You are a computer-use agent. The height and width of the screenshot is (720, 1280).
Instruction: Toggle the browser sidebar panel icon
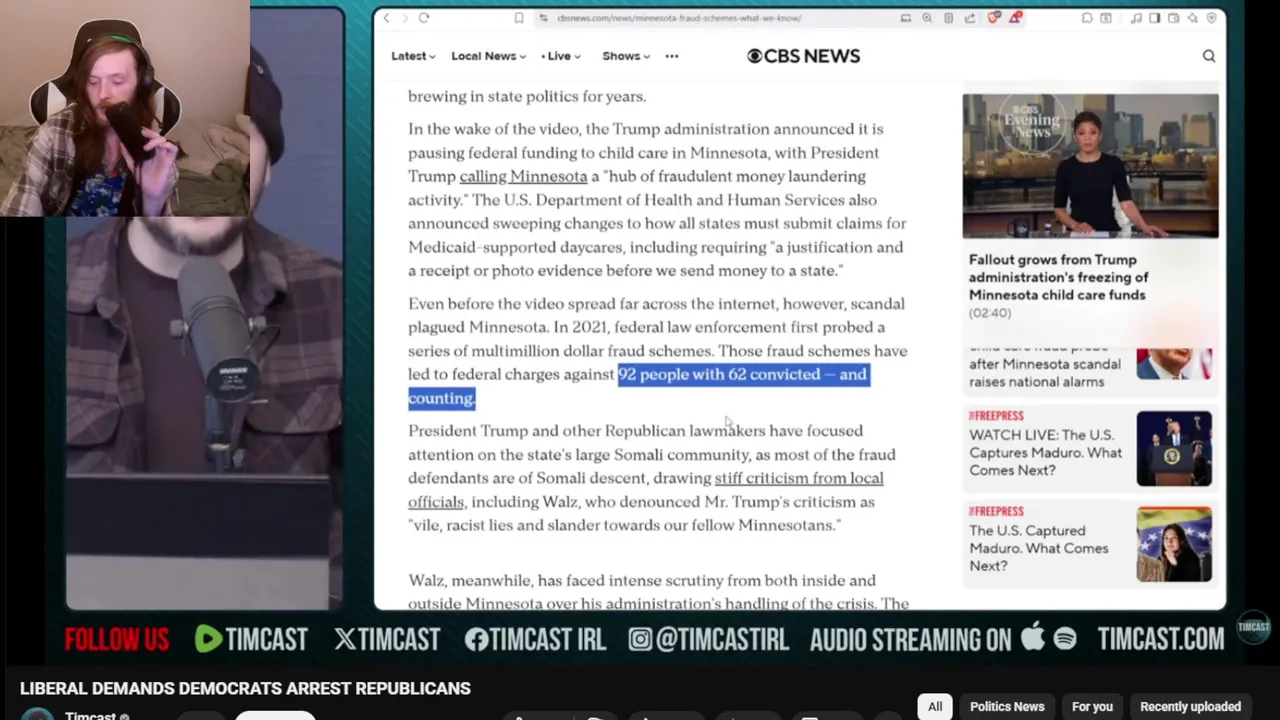tap(1155, 18)
